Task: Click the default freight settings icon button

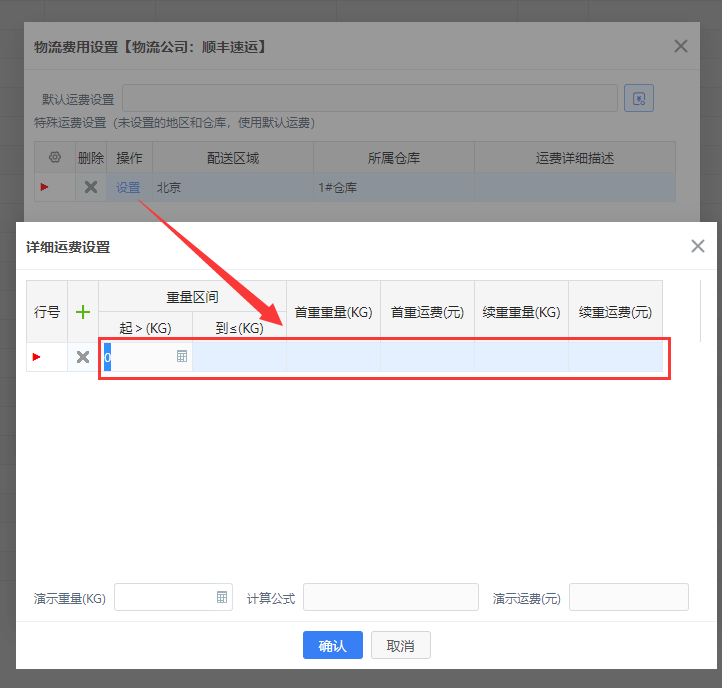Action: click(x=639, y=98)
